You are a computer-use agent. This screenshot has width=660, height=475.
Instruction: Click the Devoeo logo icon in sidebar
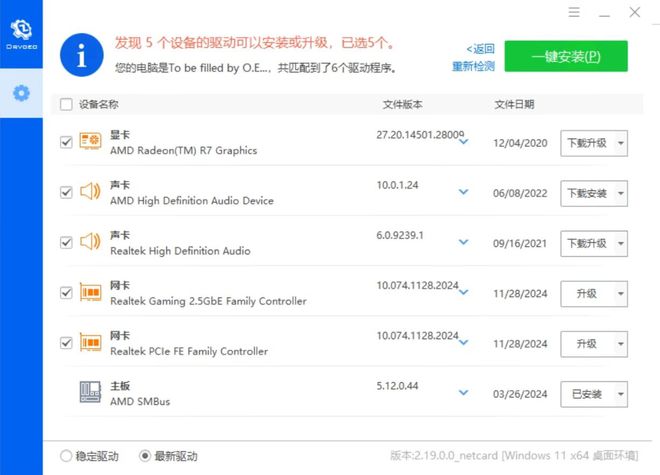point(21,29)
